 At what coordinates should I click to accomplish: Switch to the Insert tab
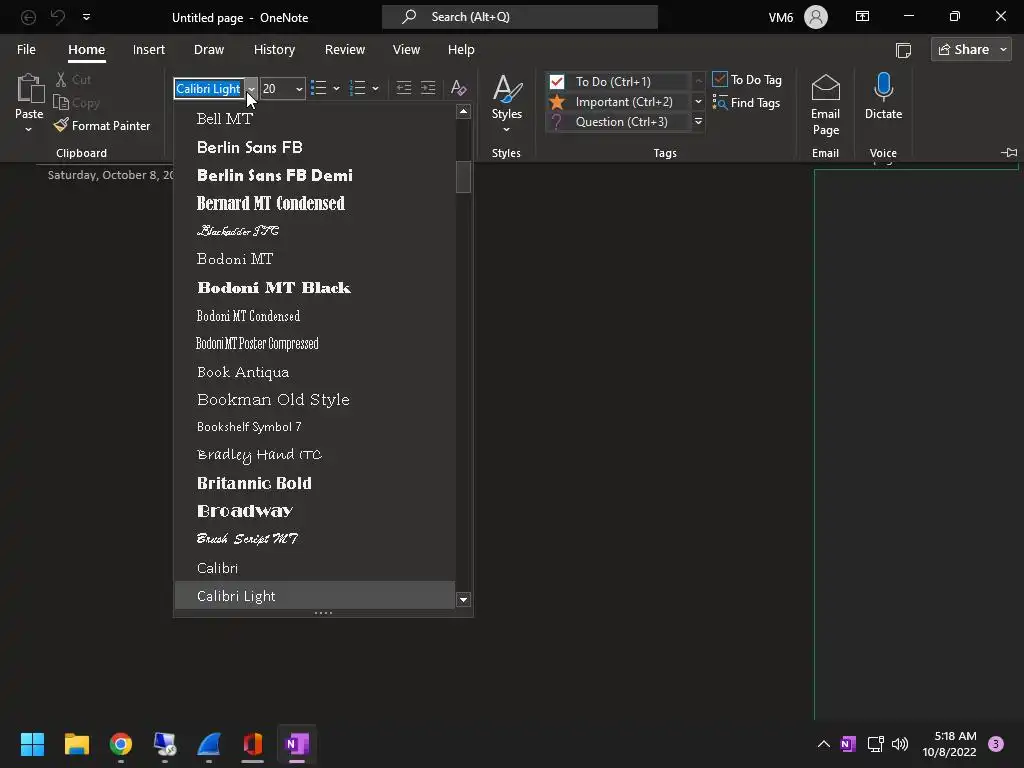tap(148, 50)
